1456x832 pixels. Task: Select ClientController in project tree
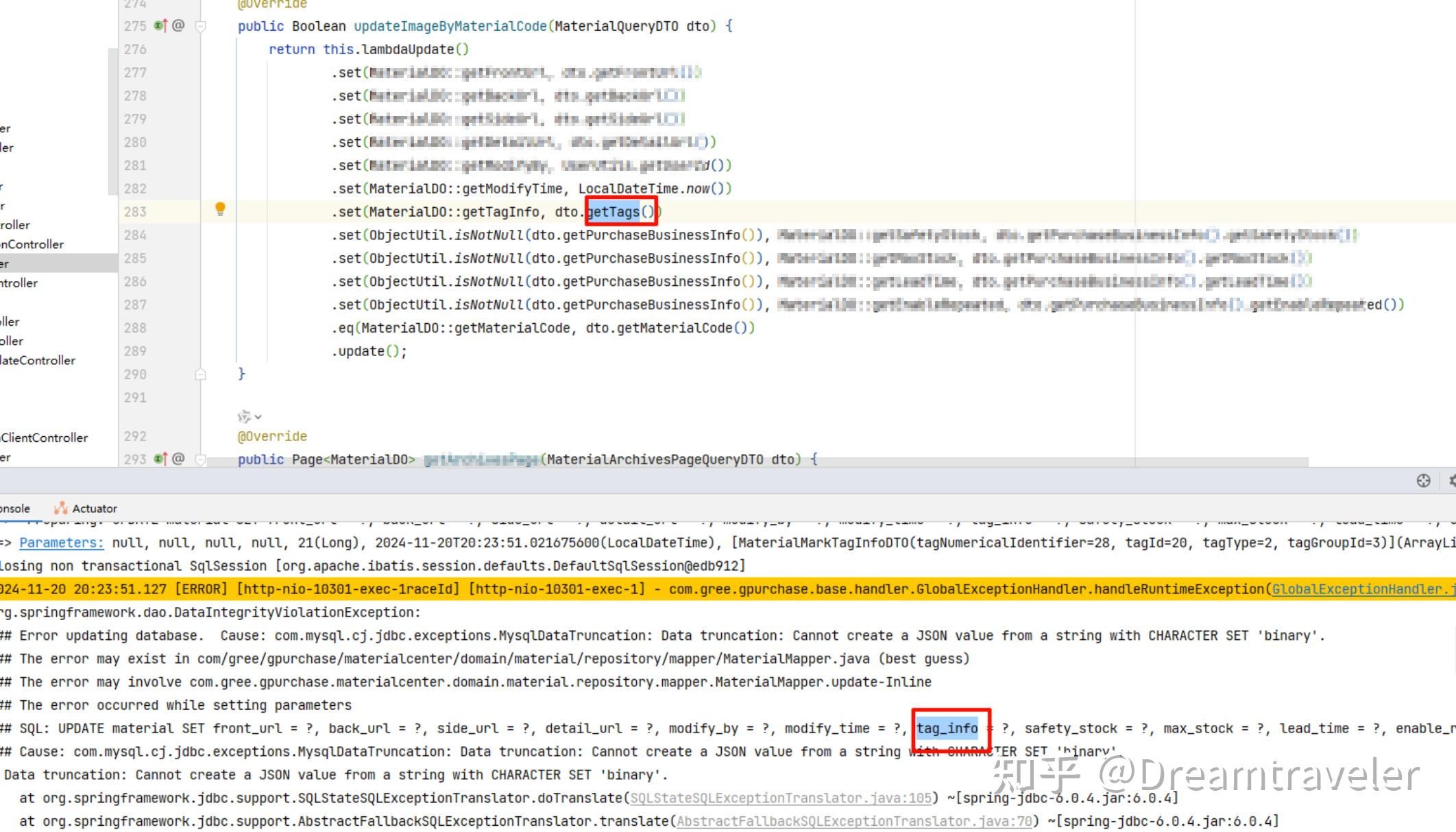[45, 438]
